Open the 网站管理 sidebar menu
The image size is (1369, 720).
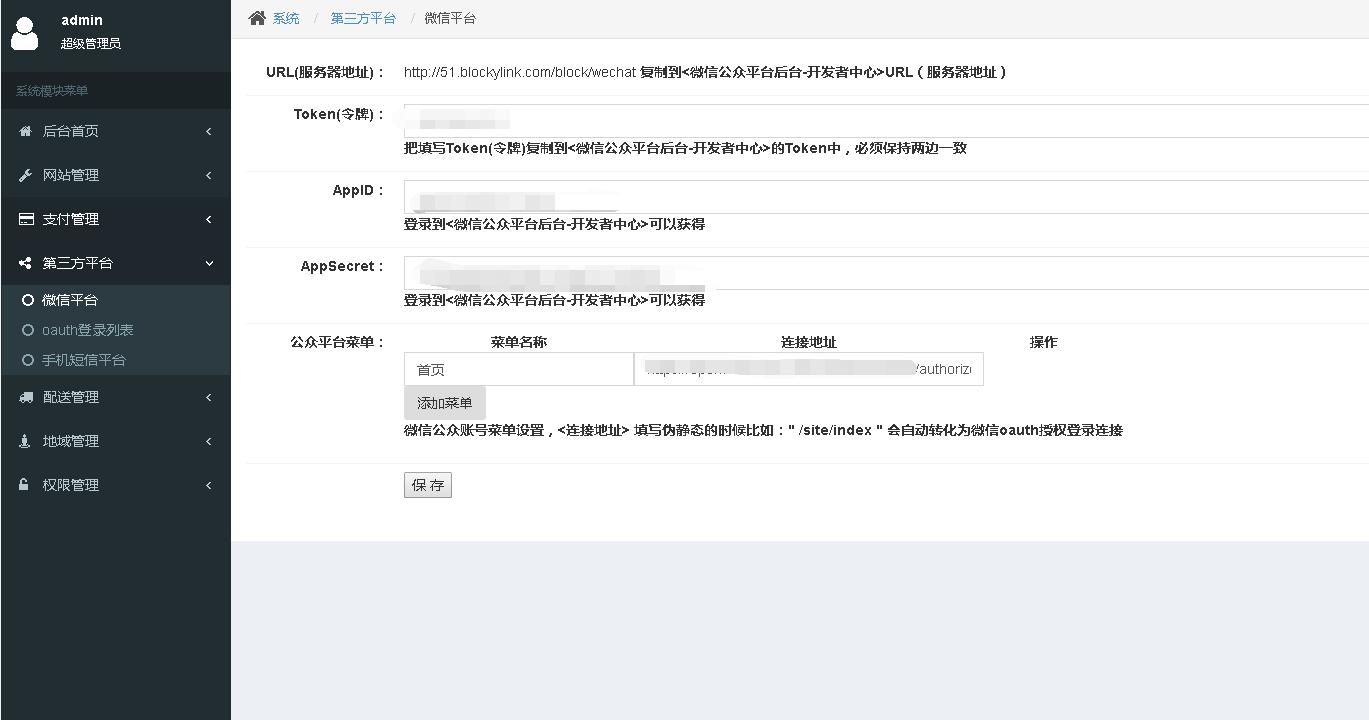[x=116, y=175]
